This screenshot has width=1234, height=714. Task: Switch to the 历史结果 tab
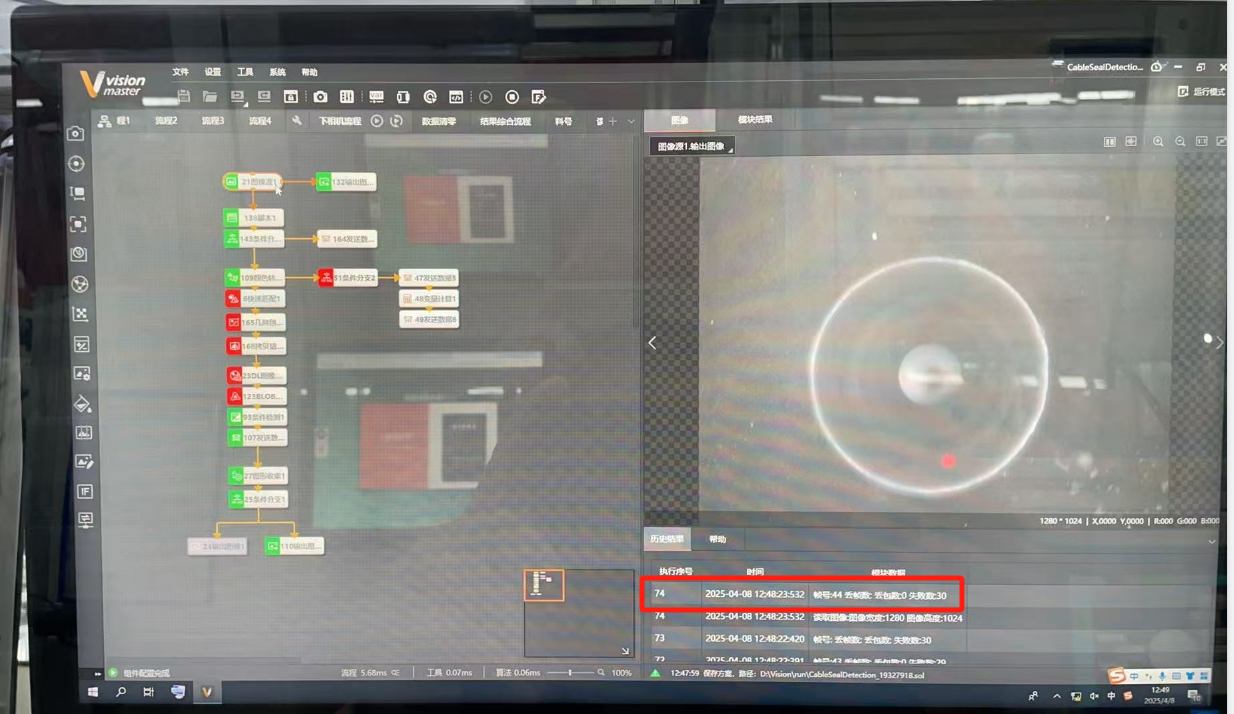[x=667, y=539]
